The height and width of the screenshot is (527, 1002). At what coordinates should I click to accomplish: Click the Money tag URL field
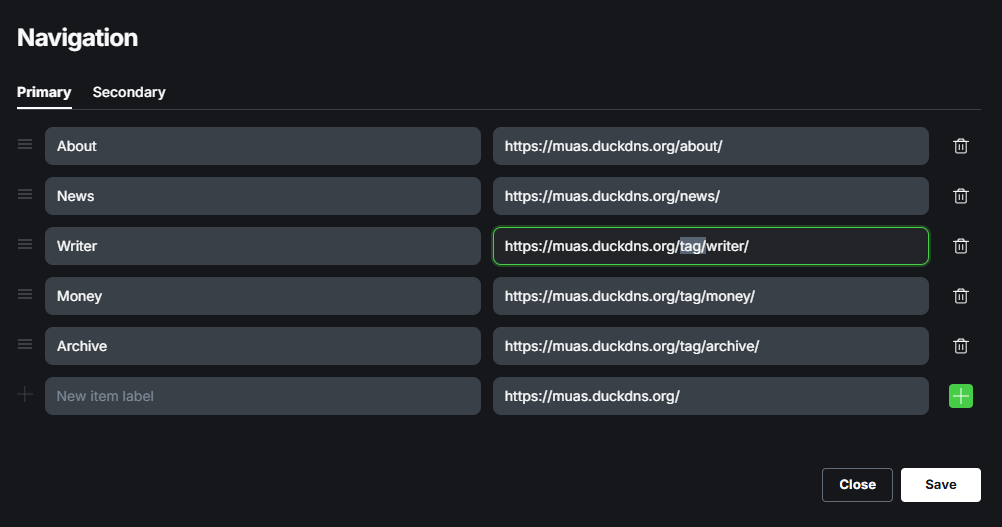[710, 296]
